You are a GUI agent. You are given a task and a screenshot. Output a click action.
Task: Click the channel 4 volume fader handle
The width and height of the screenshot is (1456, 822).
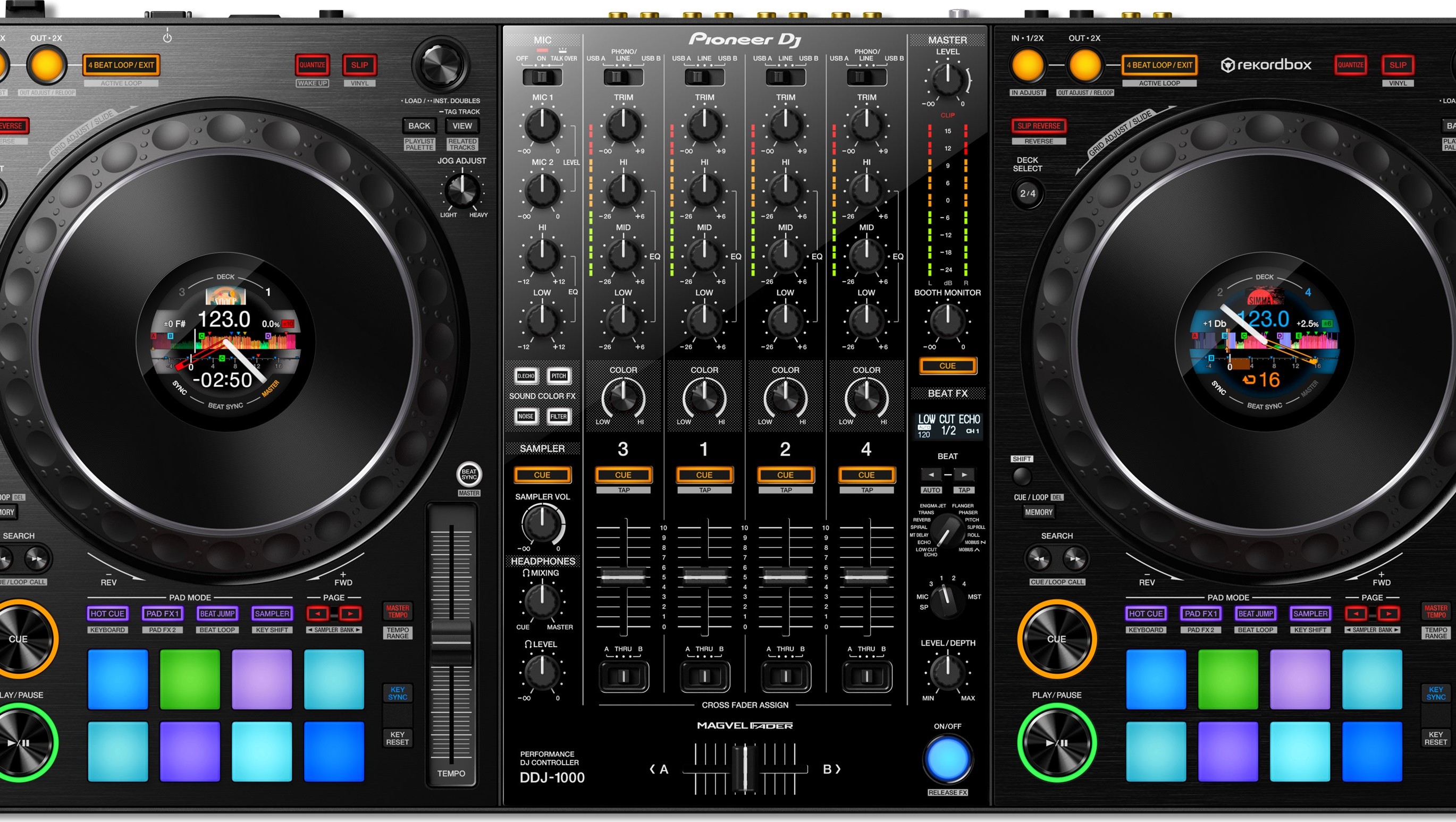pos(866,577)
